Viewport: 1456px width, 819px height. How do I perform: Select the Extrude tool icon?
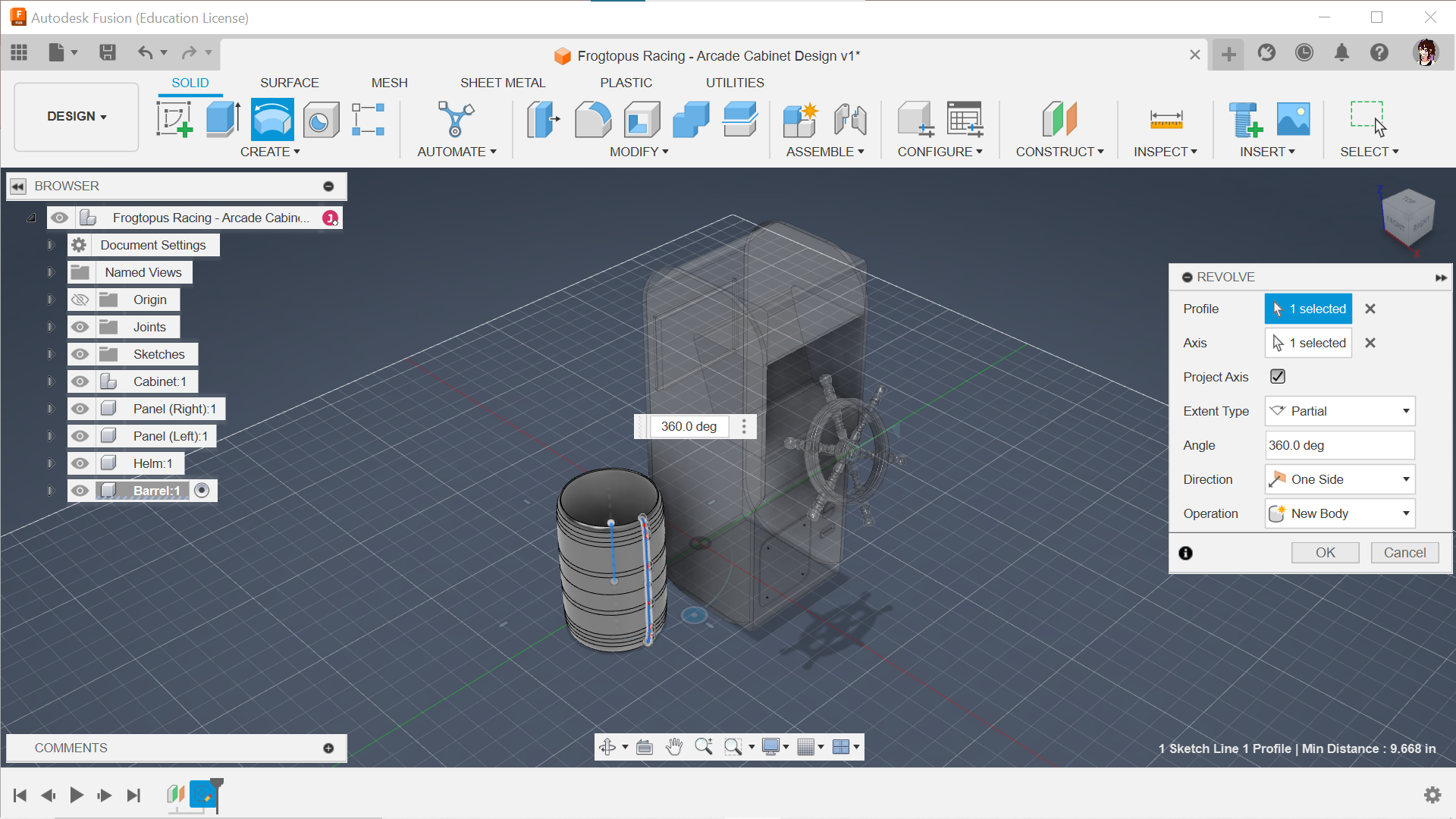[x=222, y=119]
